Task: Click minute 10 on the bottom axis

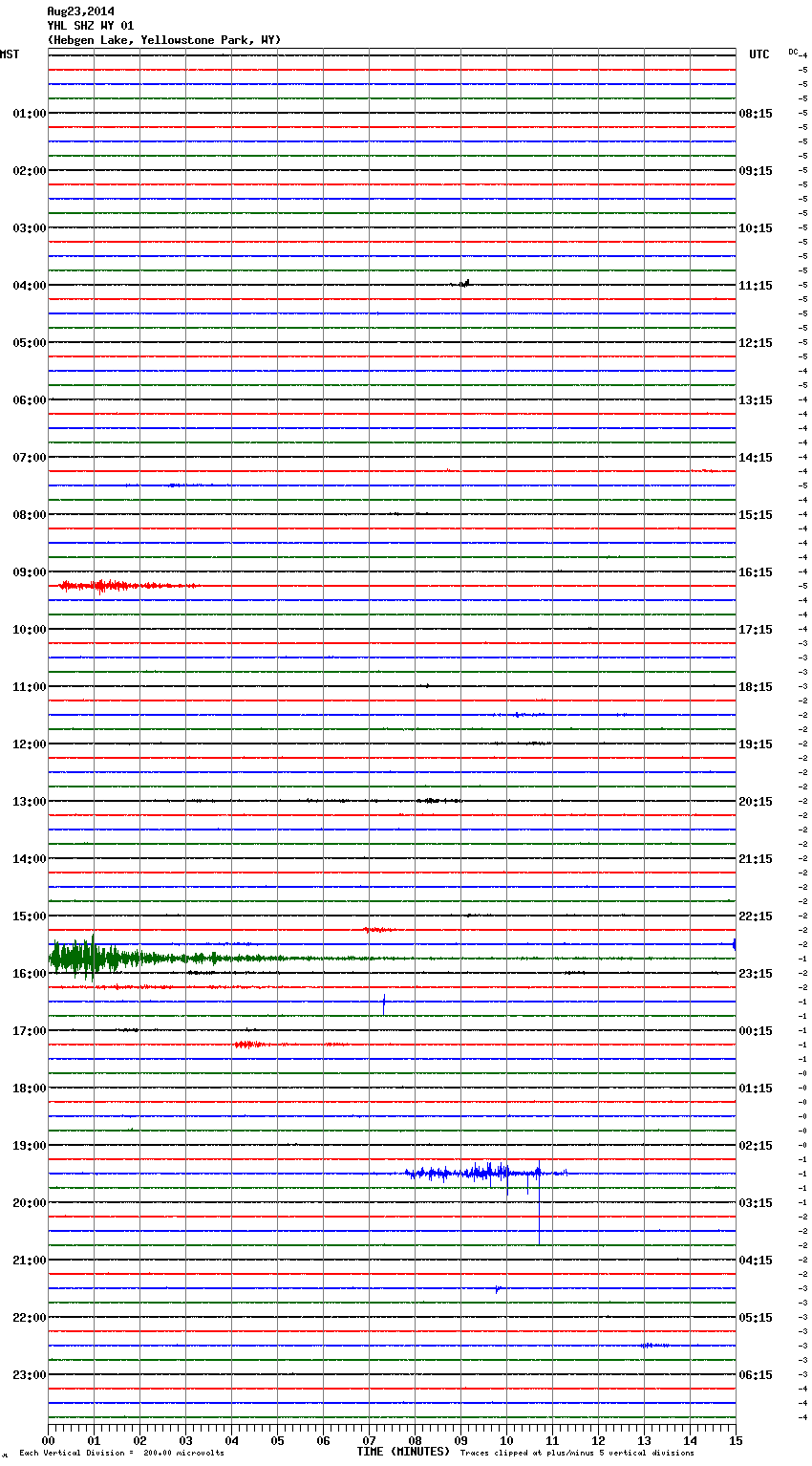Action: (x=506, y=1439)
